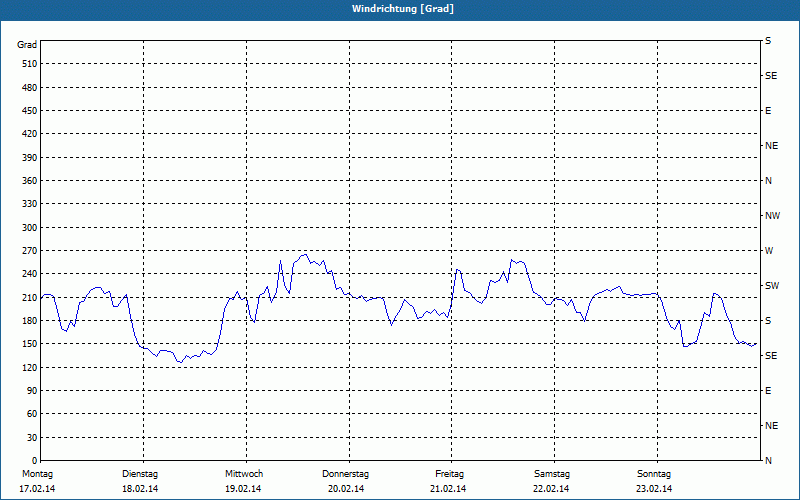Viewport: 800px width, 500px height.
Task: Click the 'SW' compass direction label
Action: [772, 286]
